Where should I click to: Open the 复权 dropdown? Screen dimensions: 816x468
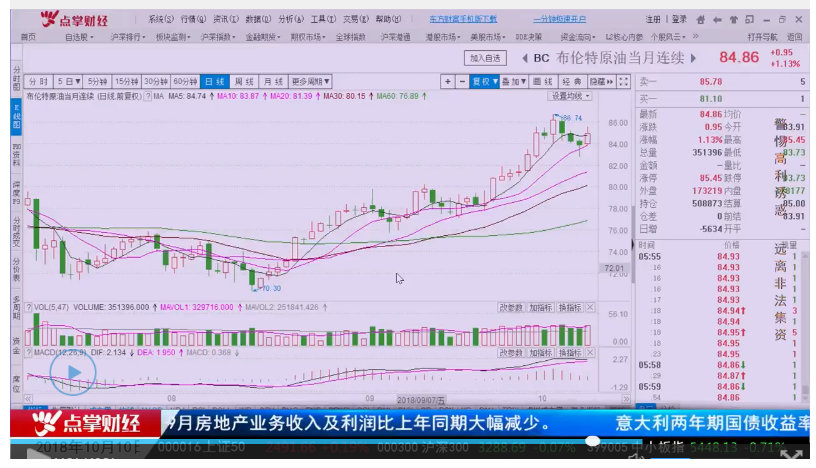484,82
